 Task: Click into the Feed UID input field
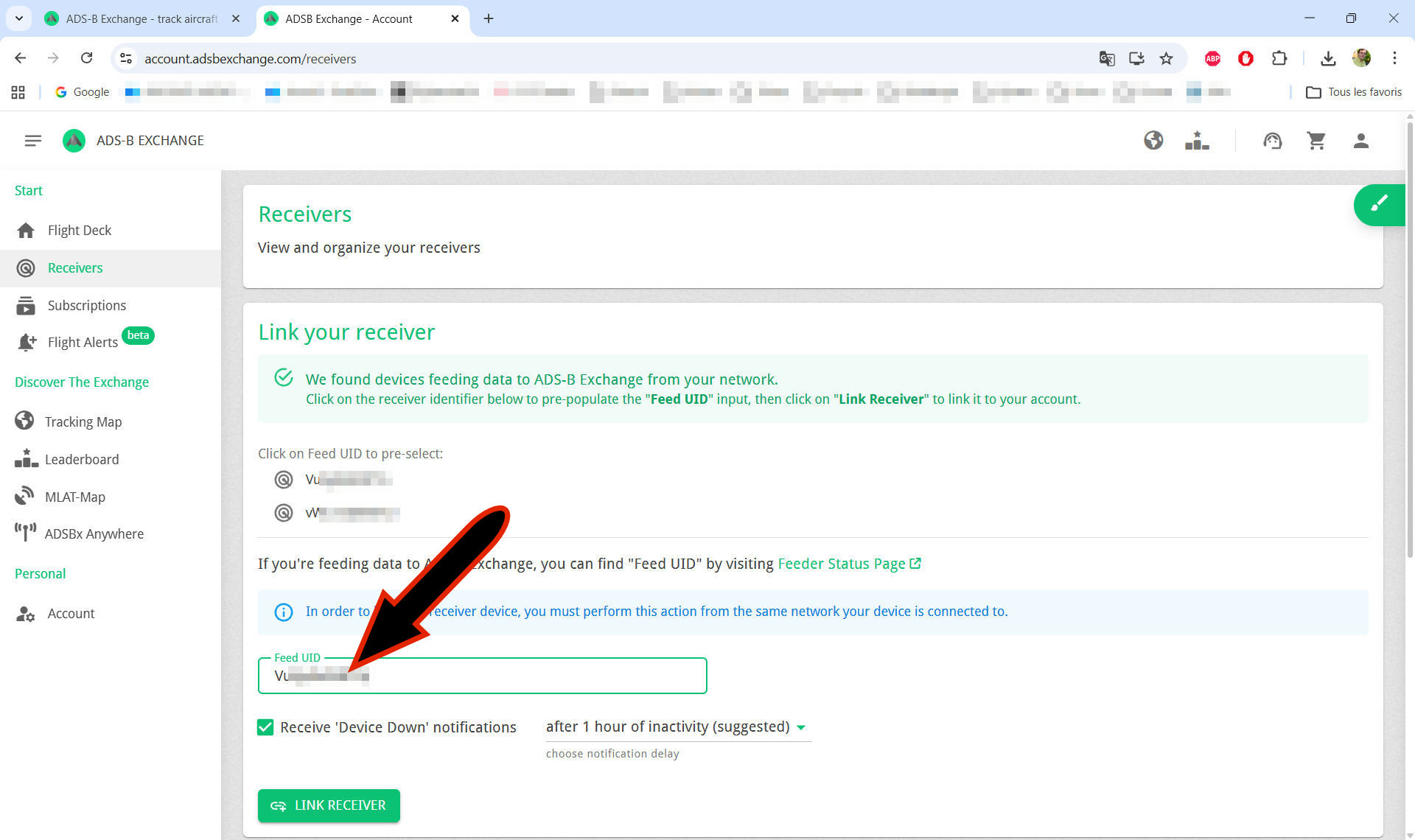pos(482,676)
